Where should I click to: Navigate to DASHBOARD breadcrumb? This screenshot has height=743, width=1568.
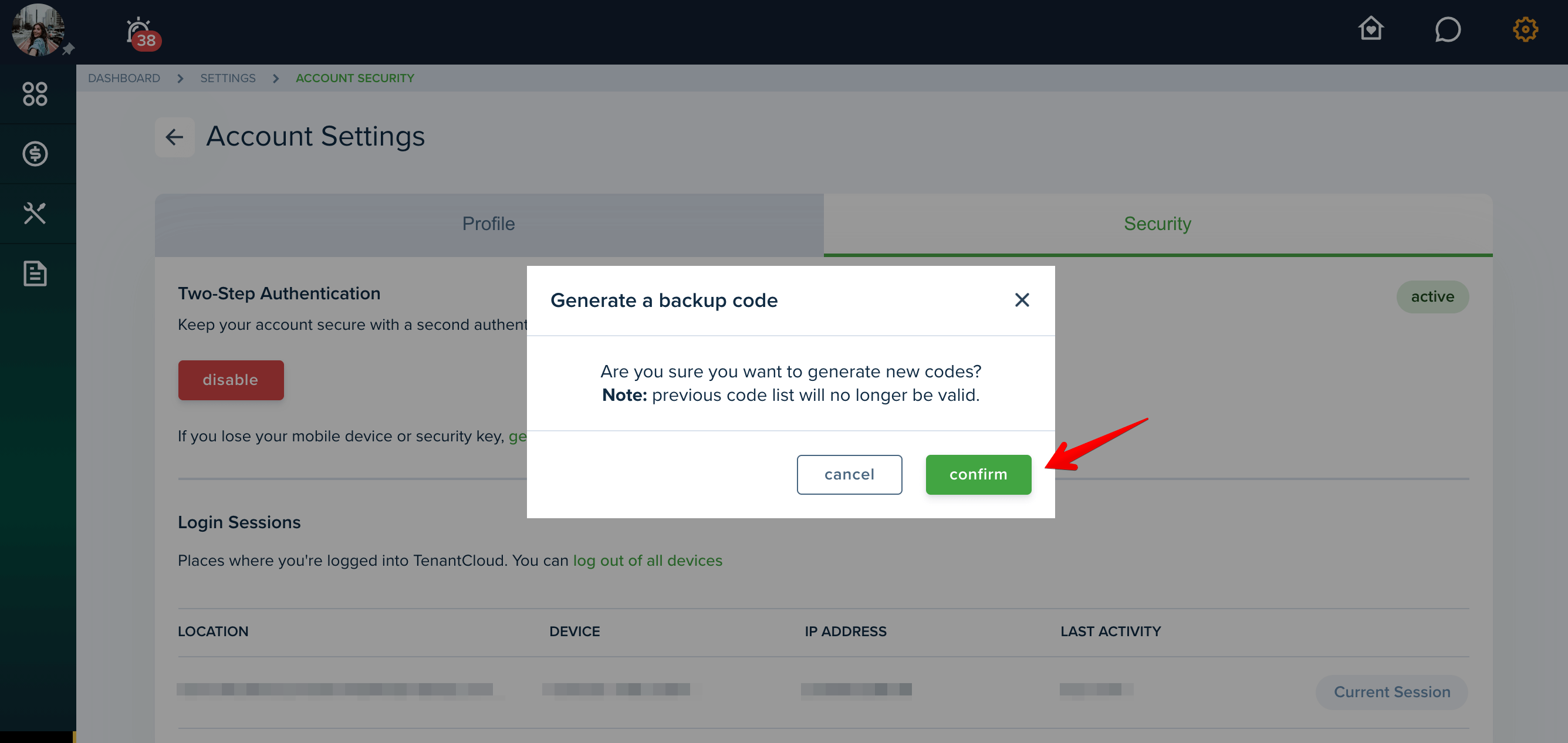(124, 78)
